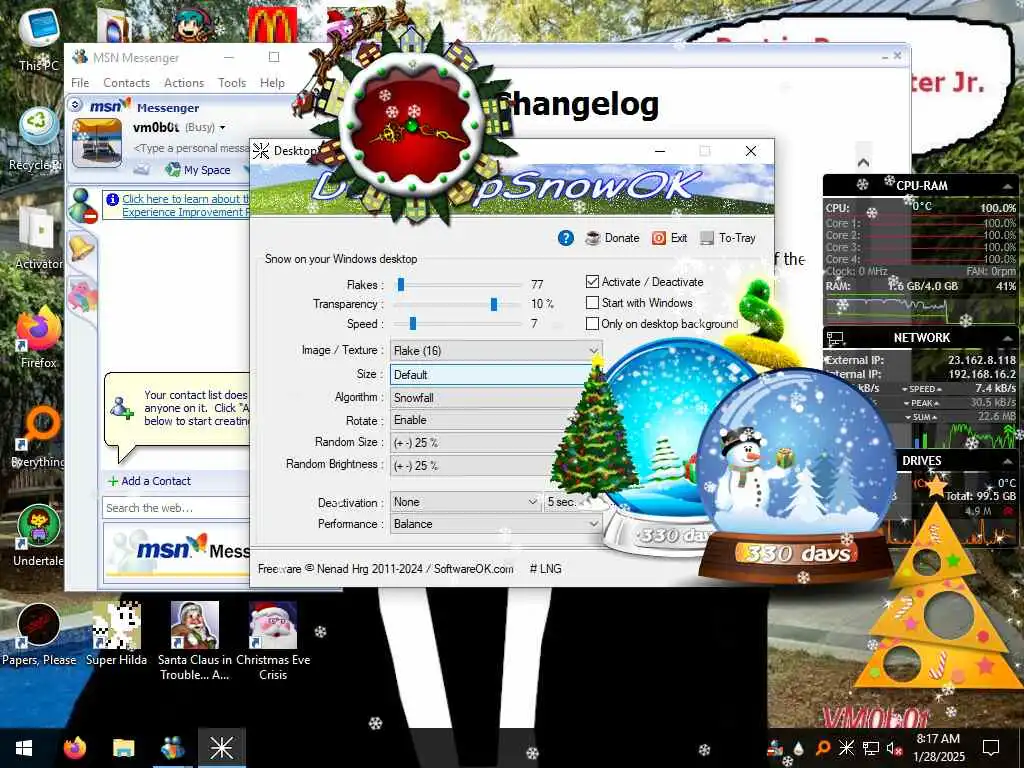This screenshot has width=1024, height=768.
Task: Click the Flakes slider handle
Action: pyautogui.click(x=401, y=285)
